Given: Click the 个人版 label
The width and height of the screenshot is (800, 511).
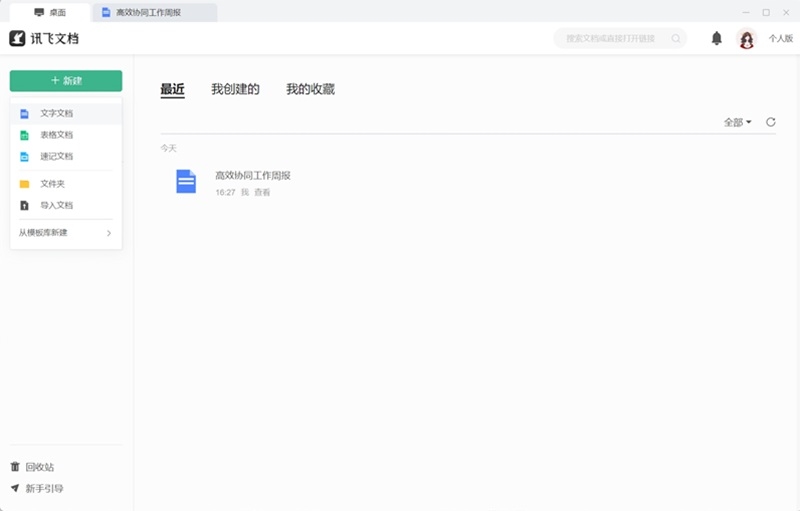Looking at the screenshot, I should click(x=781, y=39).
